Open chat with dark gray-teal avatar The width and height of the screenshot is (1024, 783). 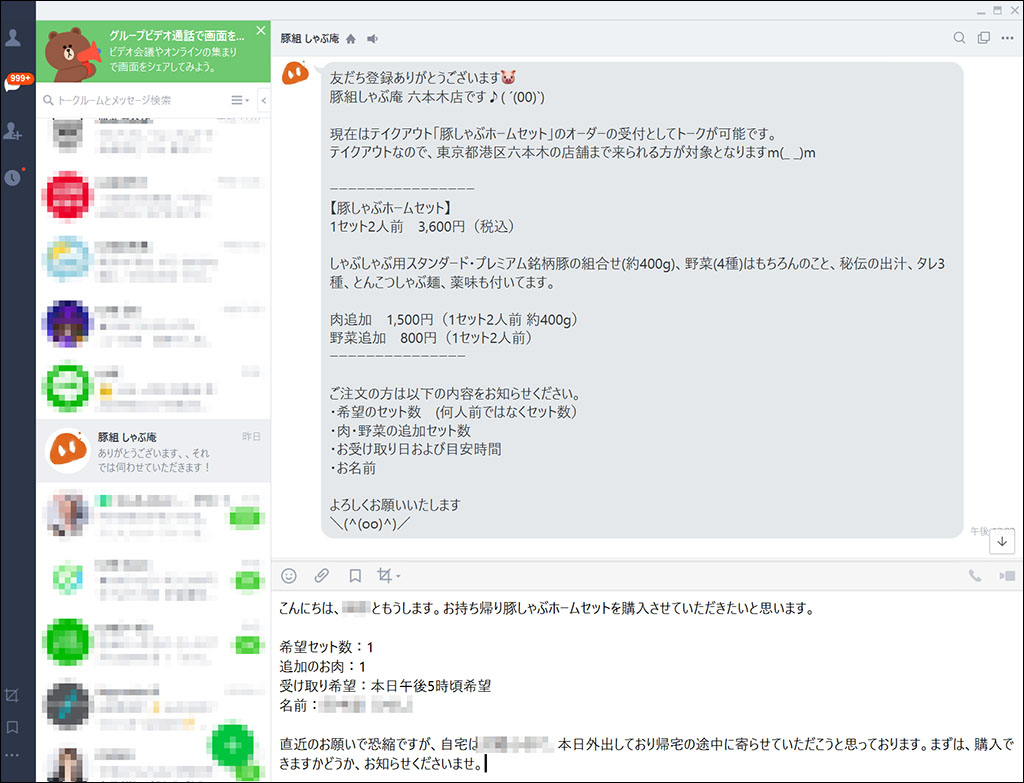click(153, 706)
